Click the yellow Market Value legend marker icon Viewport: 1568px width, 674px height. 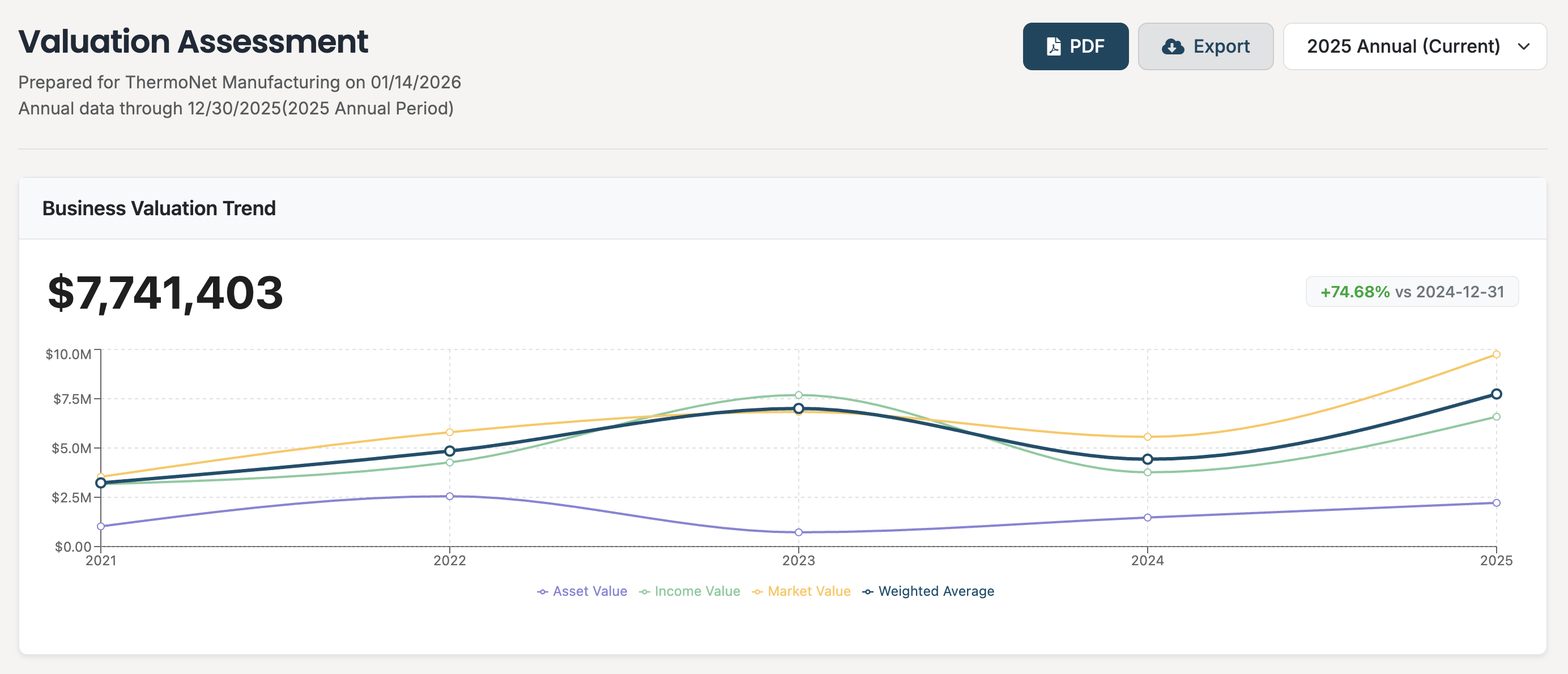(x=759, y=591)
